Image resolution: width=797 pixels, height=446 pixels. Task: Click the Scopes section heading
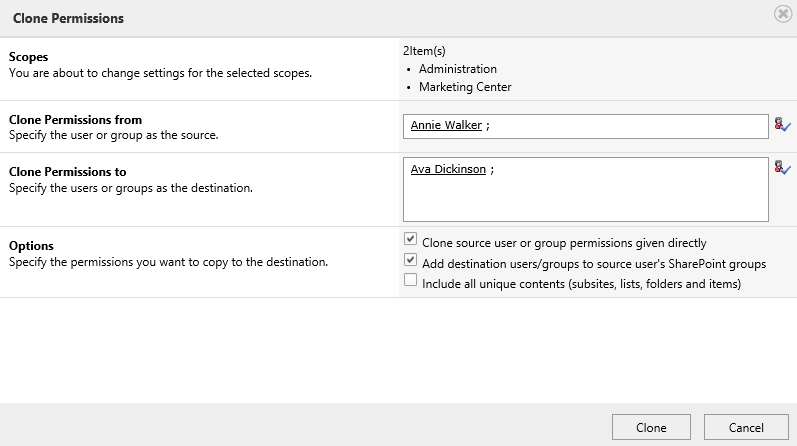(x=29, y=57)
